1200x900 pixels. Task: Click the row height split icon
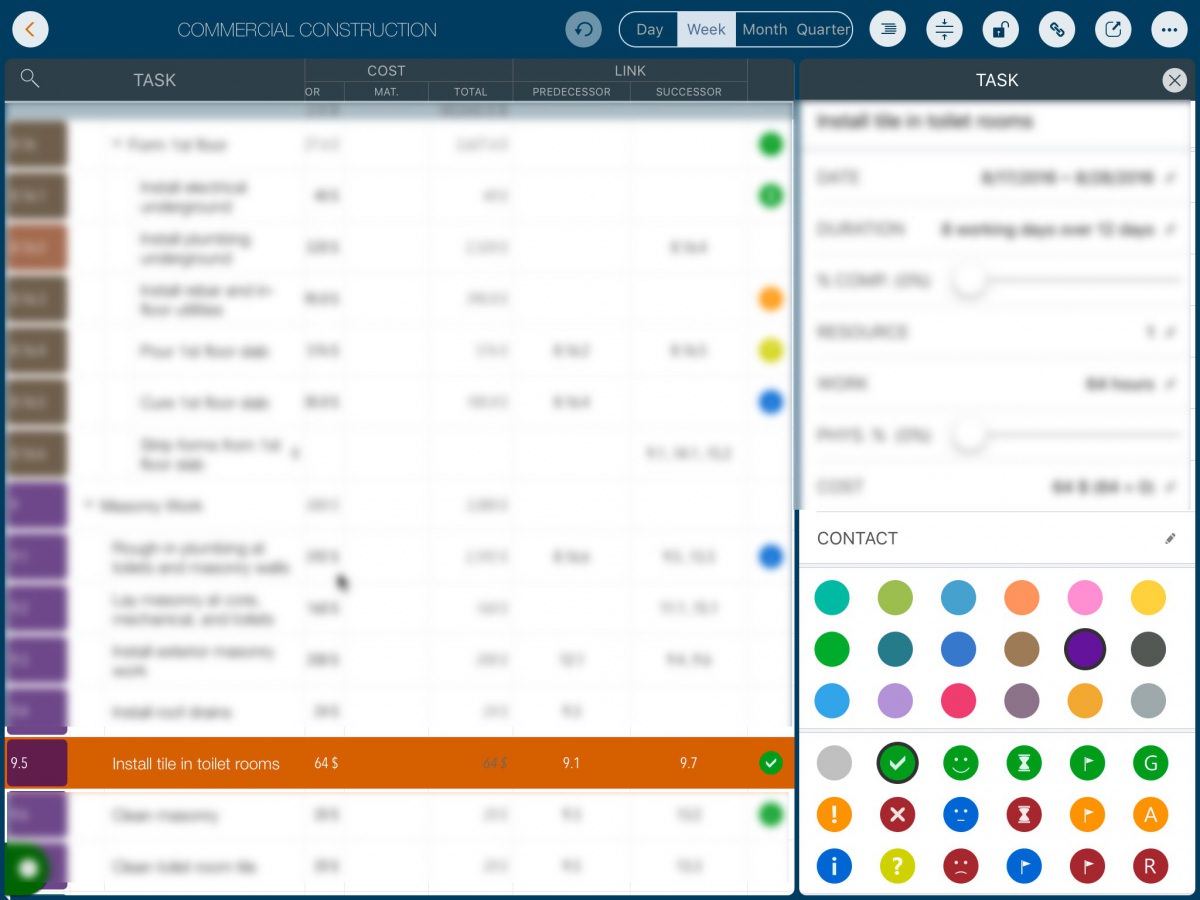coord(944,30)
